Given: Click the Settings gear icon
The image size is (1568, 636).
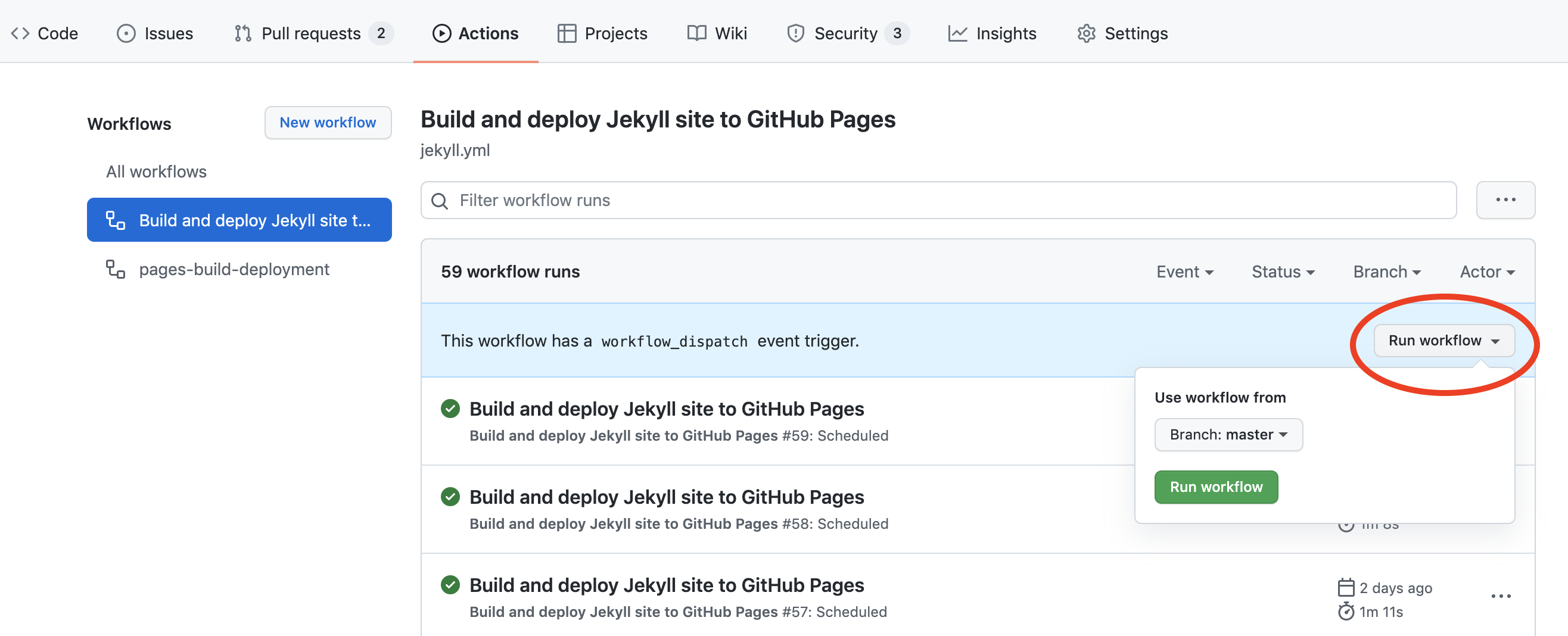Looking at the screenshot, I should click(1086, 33).
